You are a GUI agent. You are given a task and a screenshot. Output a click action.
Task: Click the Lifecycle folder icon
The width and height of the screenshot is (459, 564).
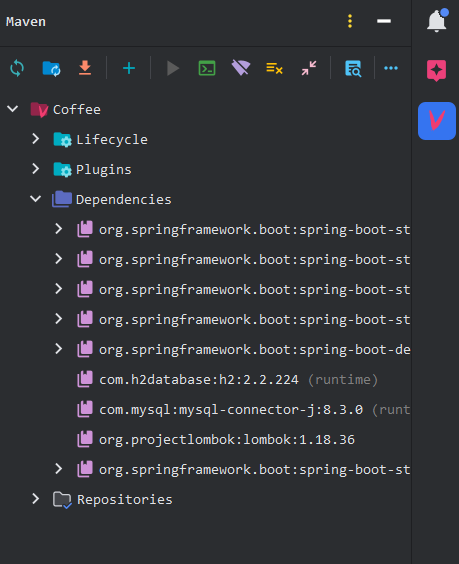click(x=63, y=140)
